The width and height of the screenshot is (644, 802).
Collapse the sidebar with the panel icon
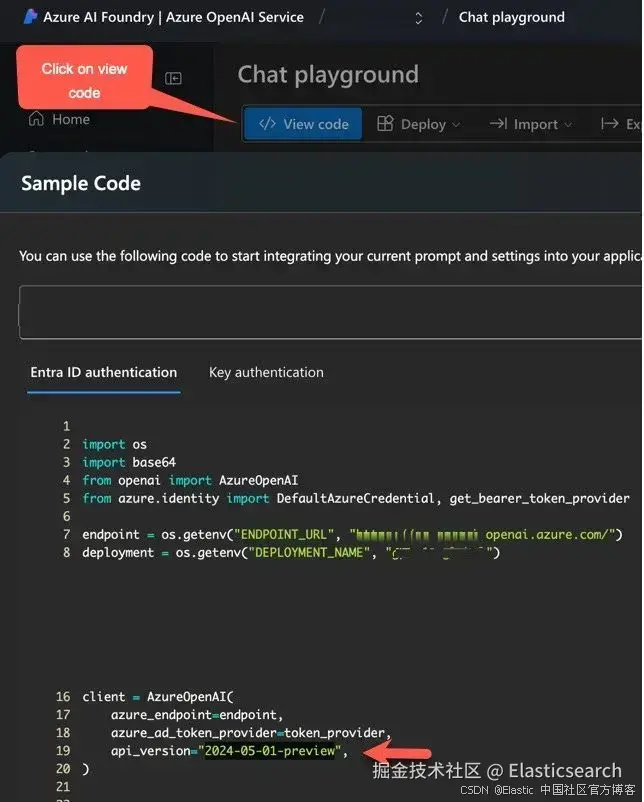pos(173,78)
